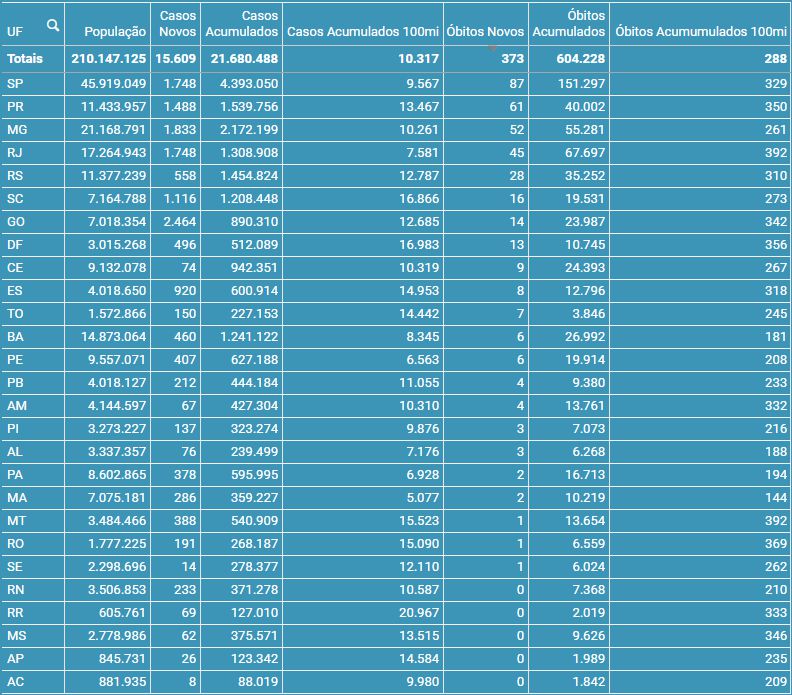Choose RJ in the UF column
Viewport: 792px width, 695px height.
pos(15,152)
